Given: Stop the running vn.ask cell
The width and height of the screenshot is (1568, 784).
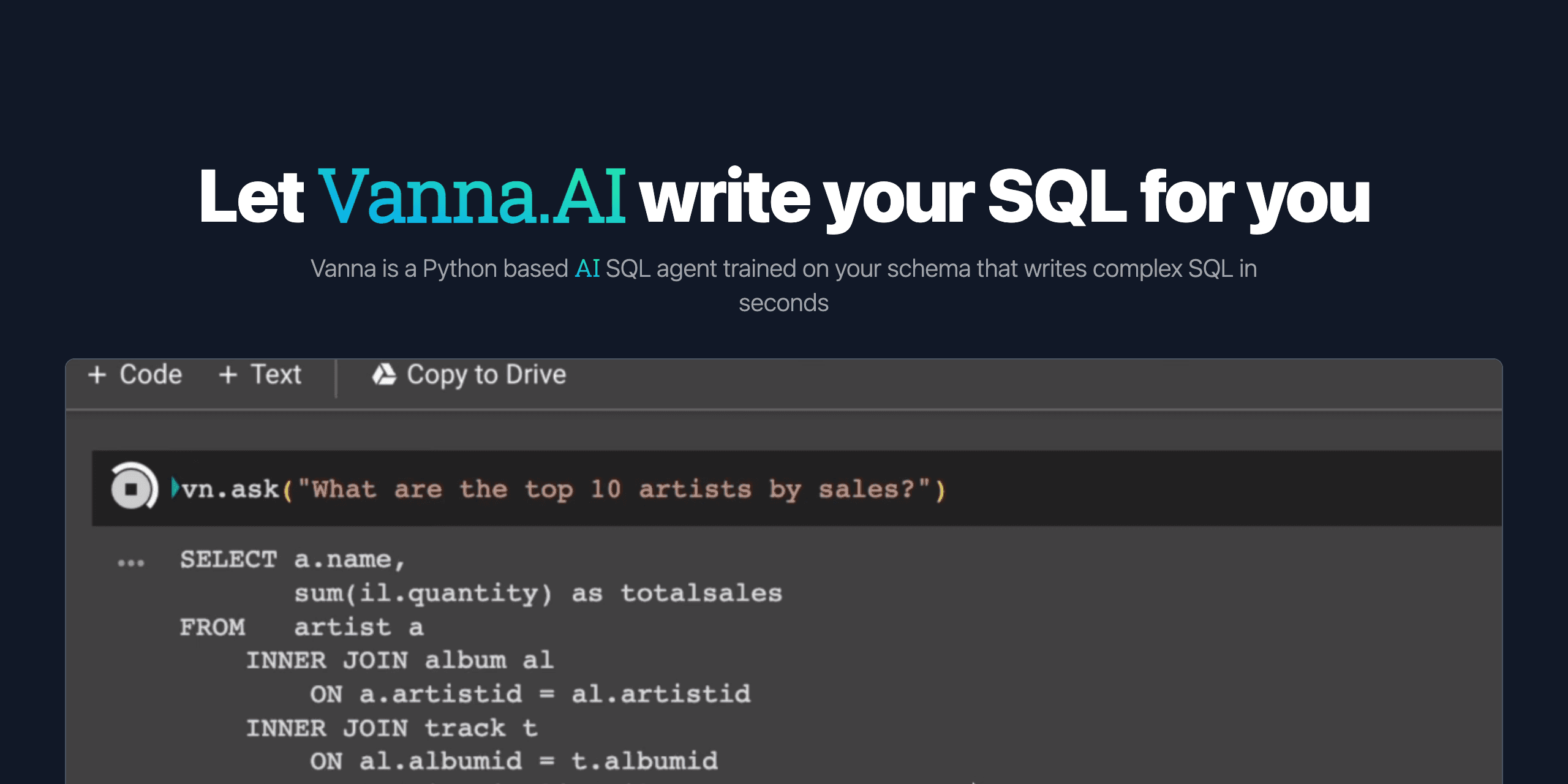Looking at the screenshot, I should [x=131, y=489].
